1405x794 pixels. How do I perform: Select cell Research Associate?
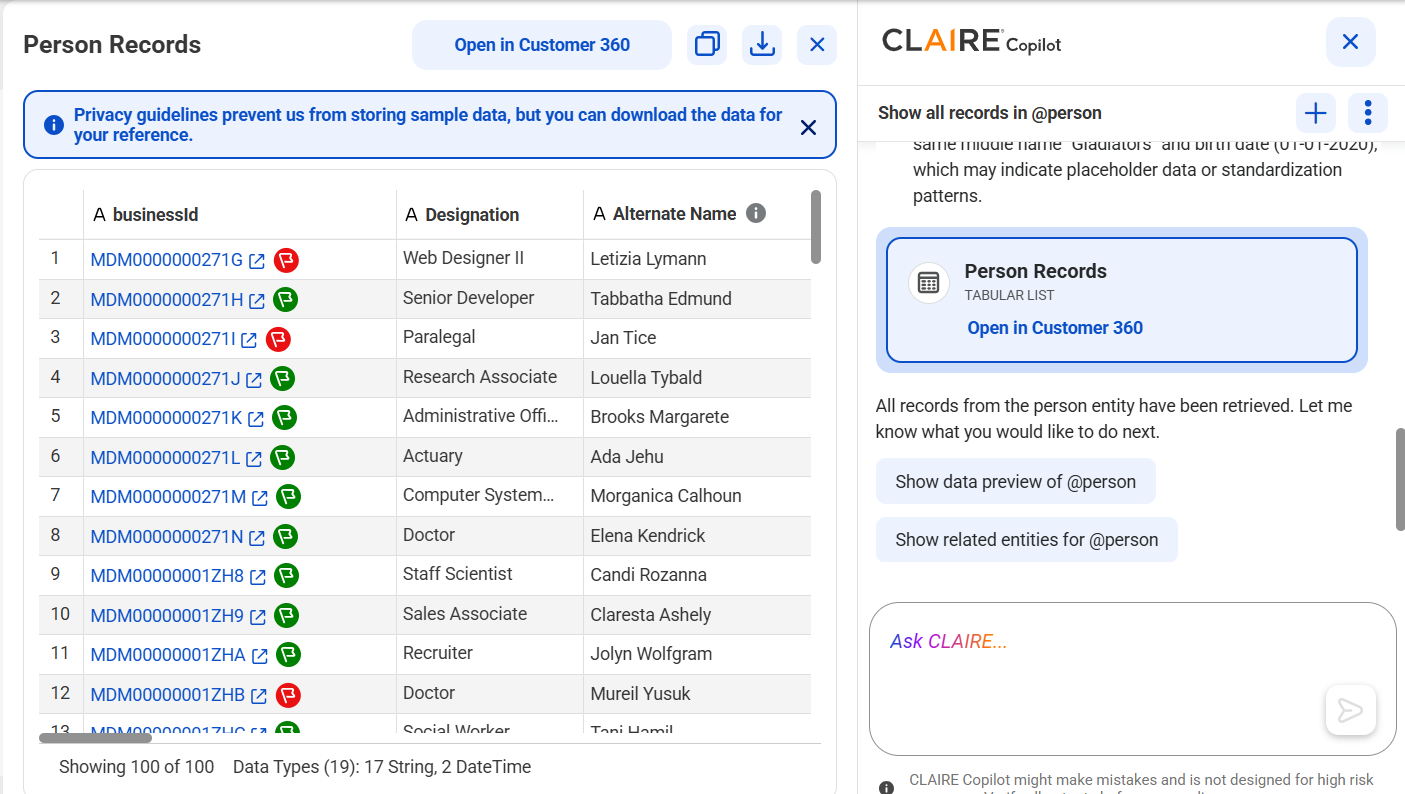tap(490, 377)
